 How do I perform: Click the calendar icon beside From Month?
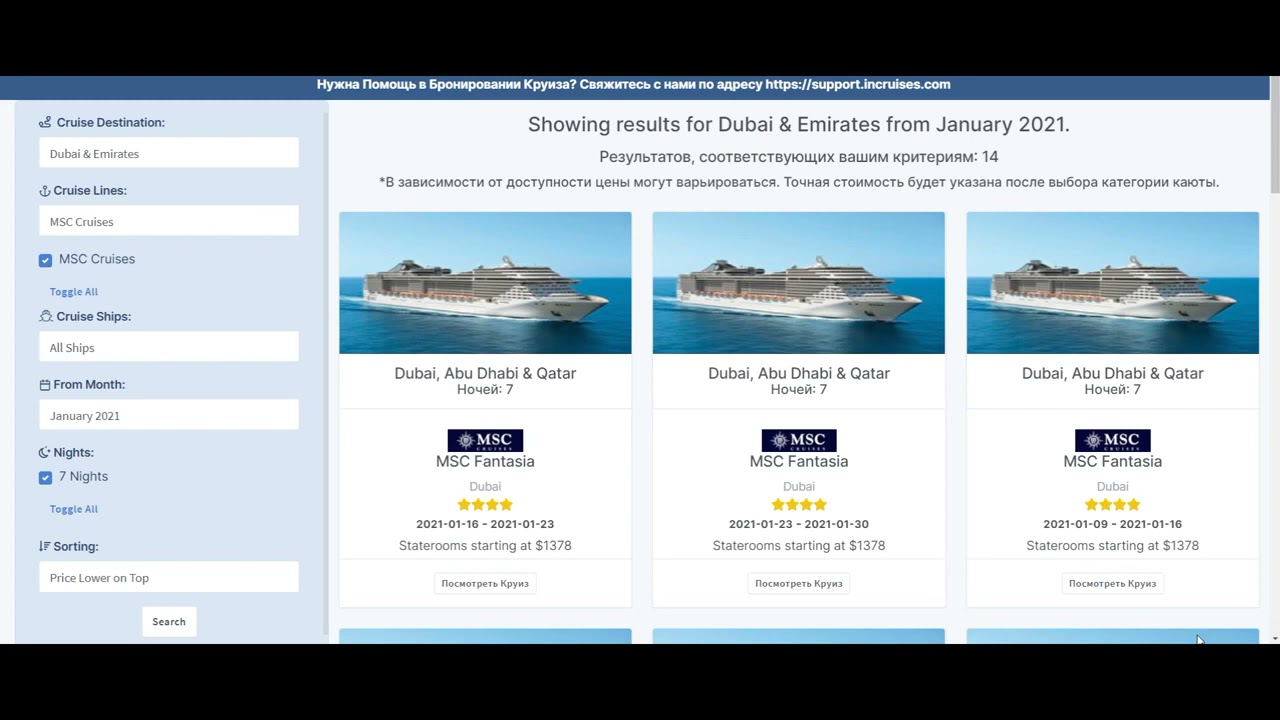click(44, 385)
